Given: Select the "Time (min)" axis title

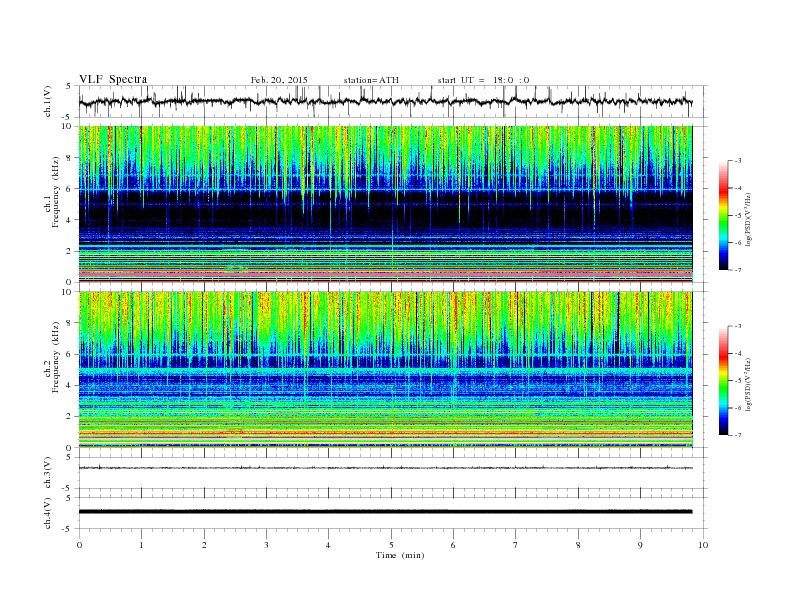Looking at the screenshot, I should click(x=400, y=555).
